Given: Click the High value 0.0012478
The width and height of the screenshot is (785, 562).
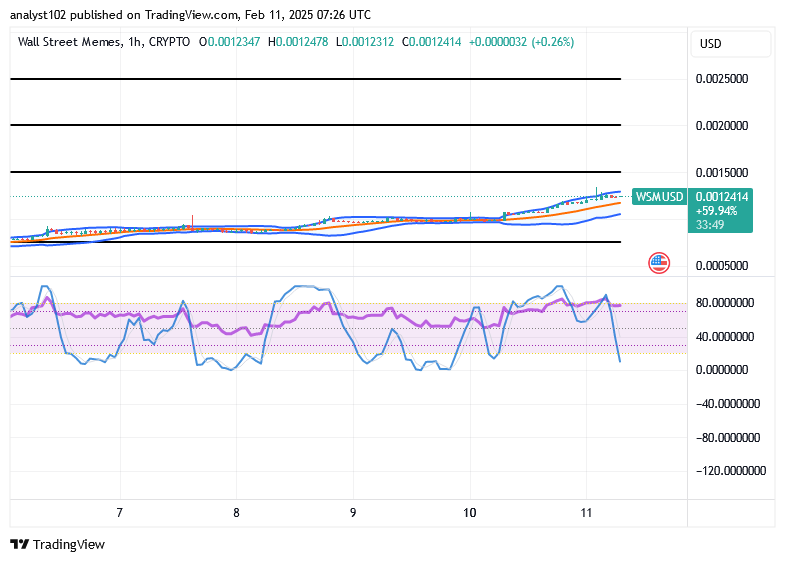Looking at the screenshot, I should (x=302, y=42).
